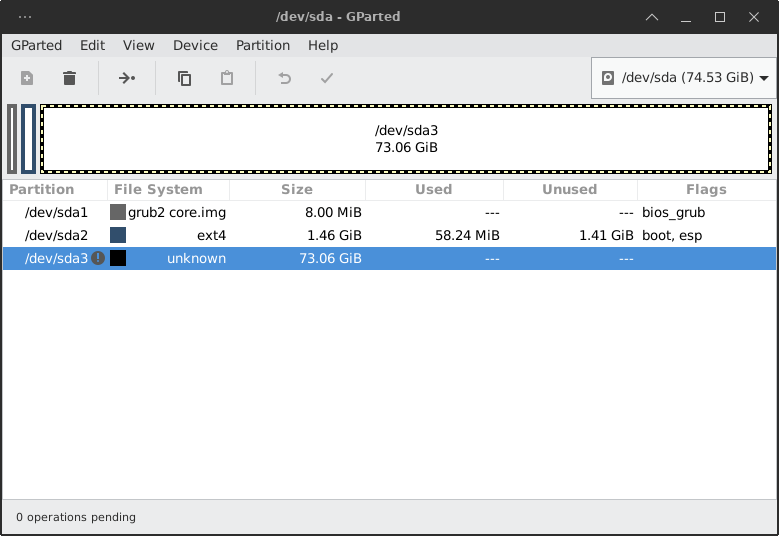Maximize the GParted window
The width and height of the screenshot is (779, 536).
(x=719, y=17)
